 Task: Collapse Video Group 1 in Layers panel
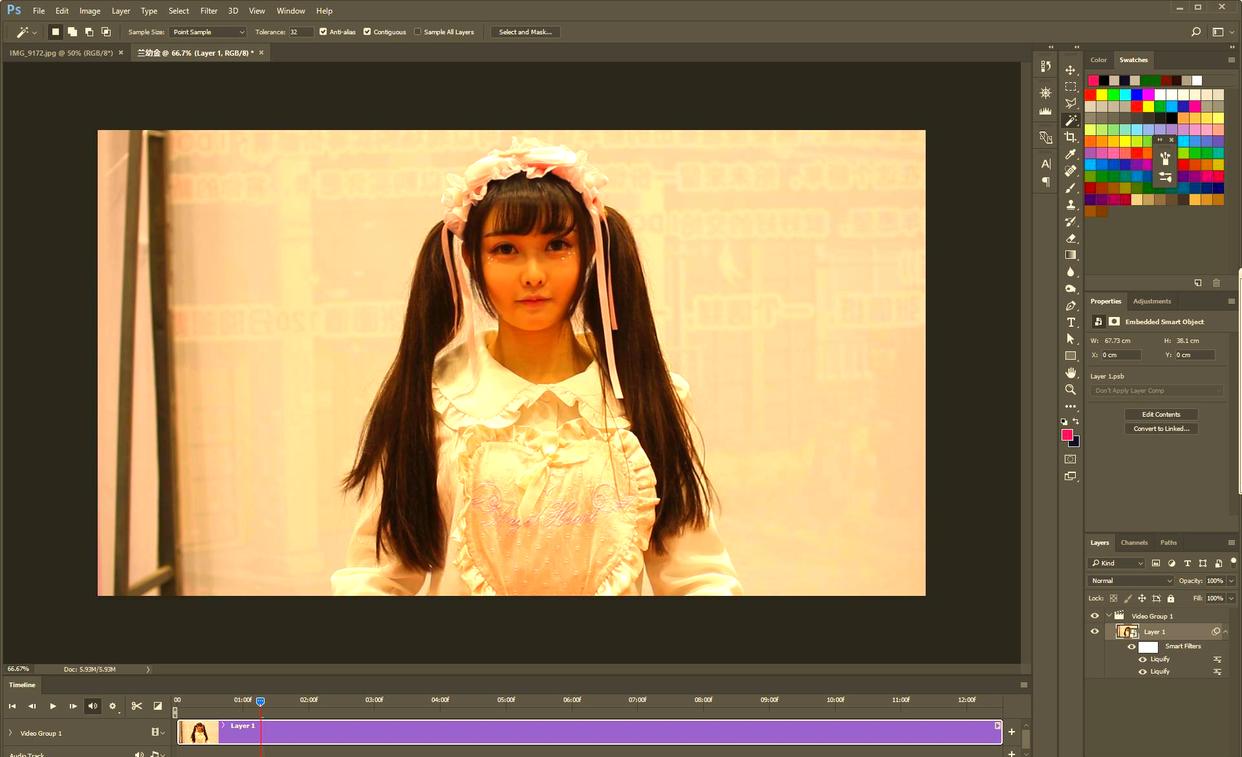(1108, 616)
